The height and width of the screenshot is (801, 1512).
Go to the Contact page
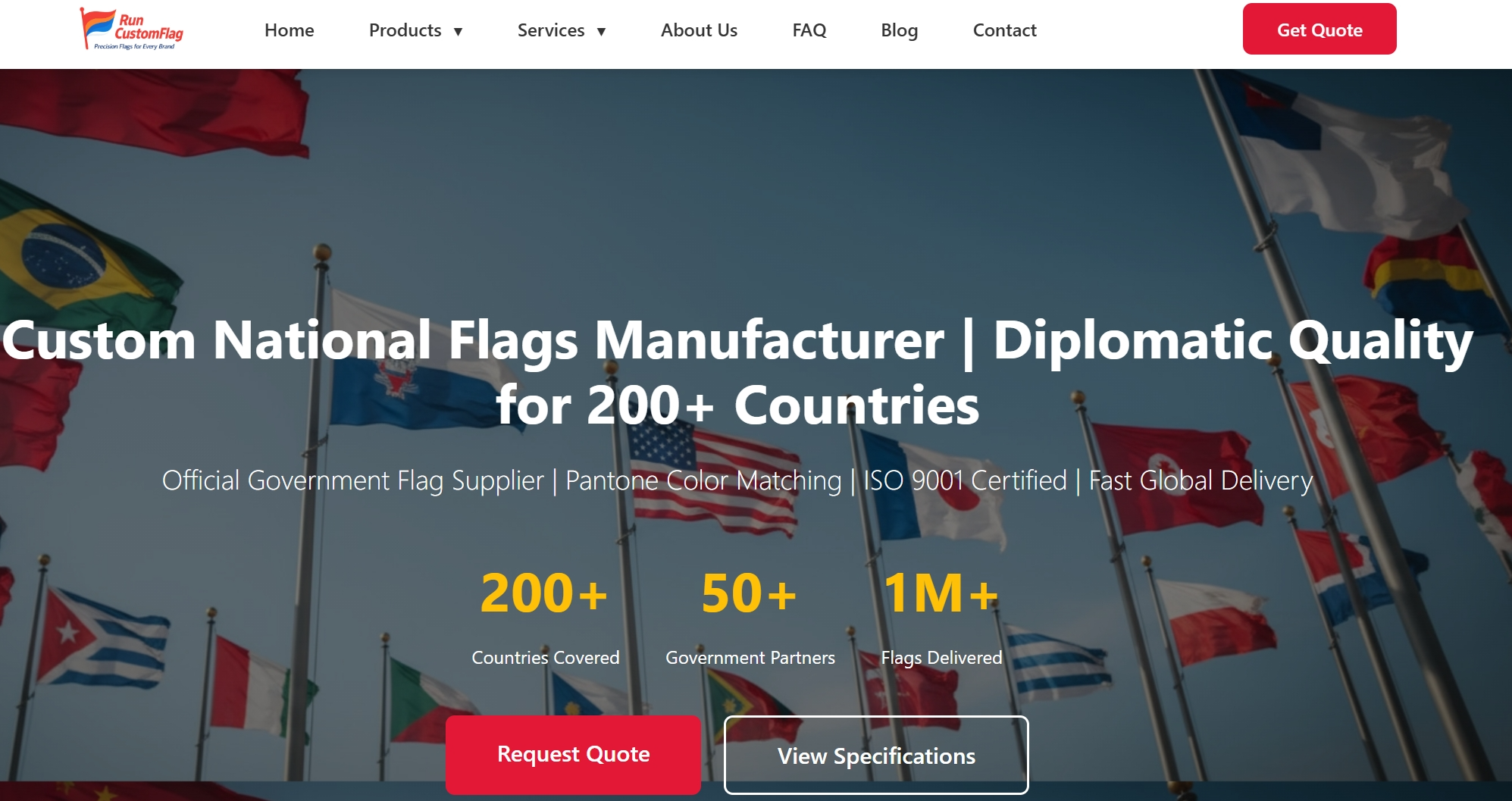(1004, 30)
